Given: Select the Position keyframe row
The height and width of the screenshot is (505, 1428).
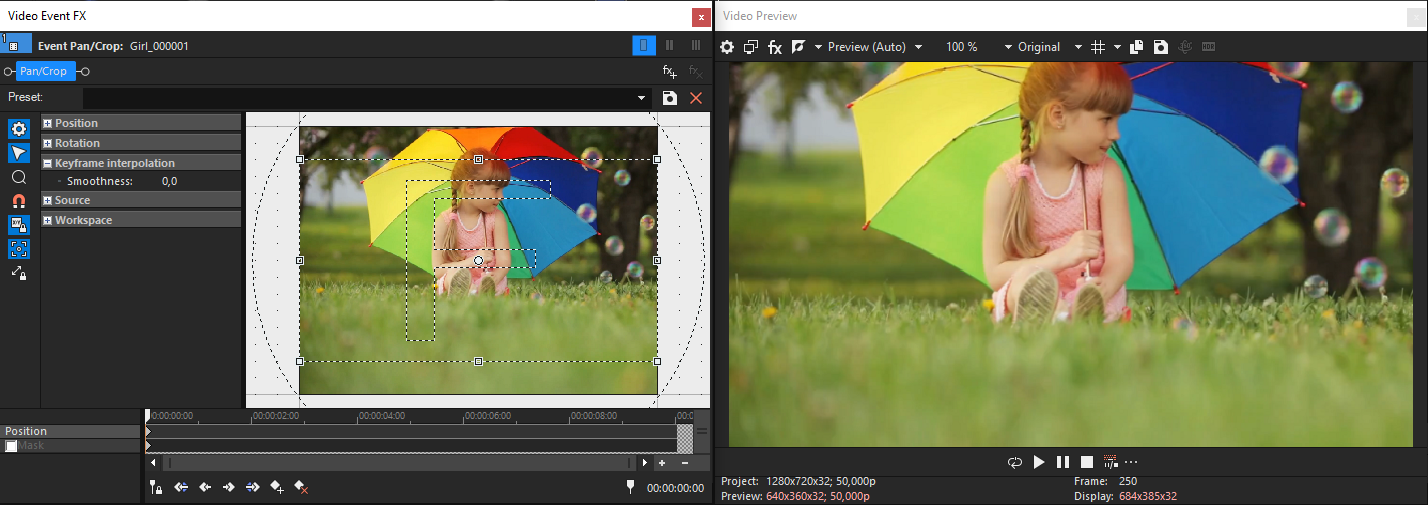Looking at the screenshot, I should coord(70,432).
